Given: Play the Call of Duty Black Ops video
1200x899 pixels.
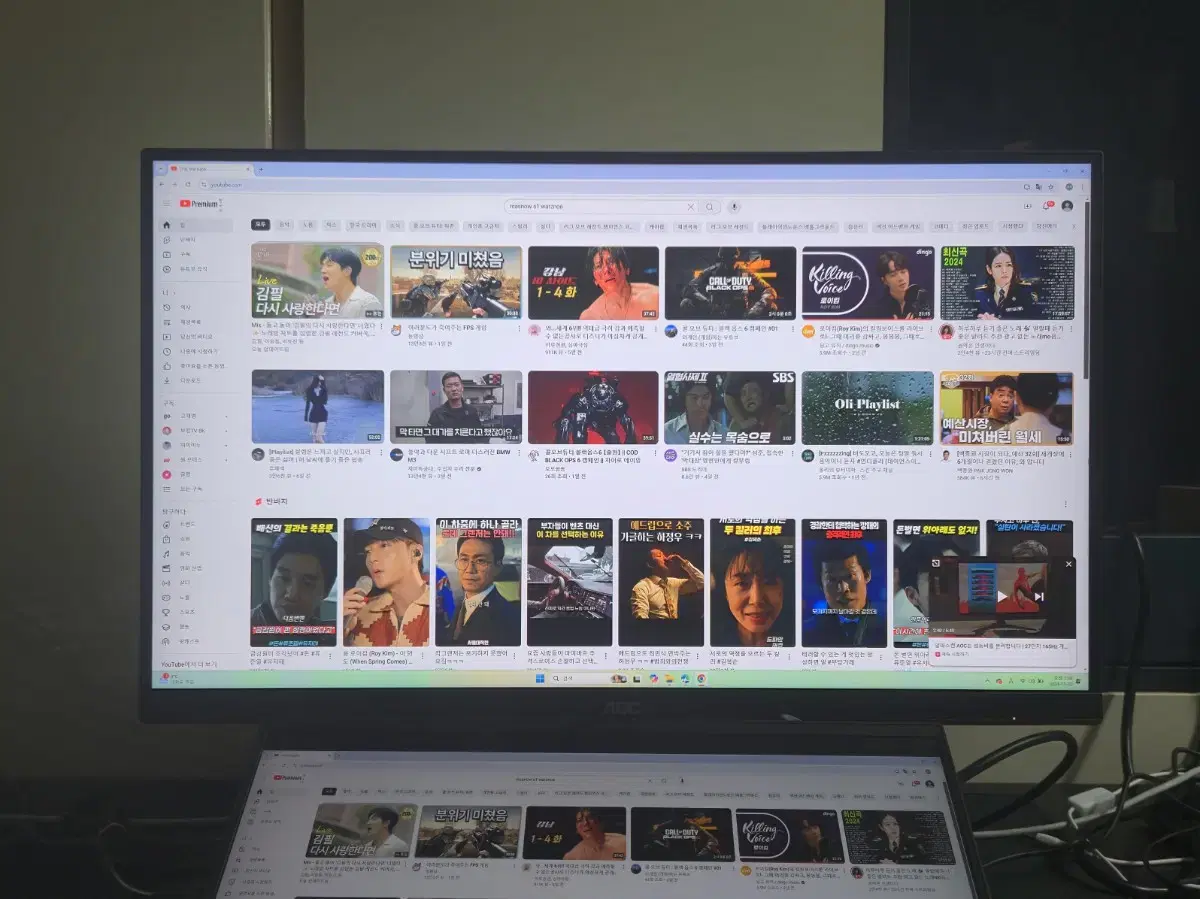Looking at the screenshot, I should click(731, 283).
